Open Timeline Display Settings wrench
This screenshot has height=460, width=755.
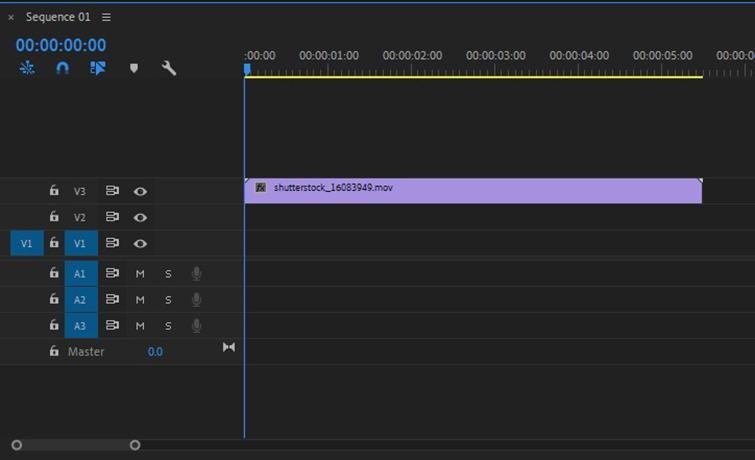(169, 68)
